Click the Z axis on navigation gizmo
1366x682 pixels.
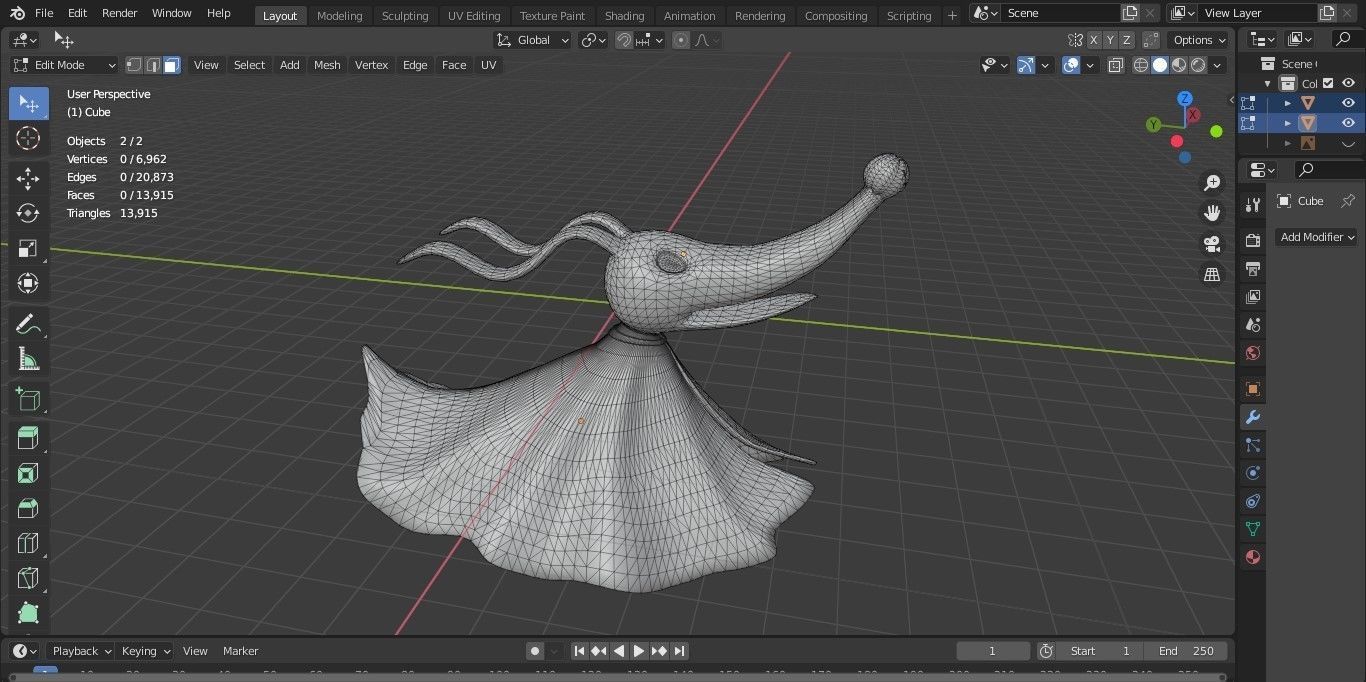point(1184,99)
